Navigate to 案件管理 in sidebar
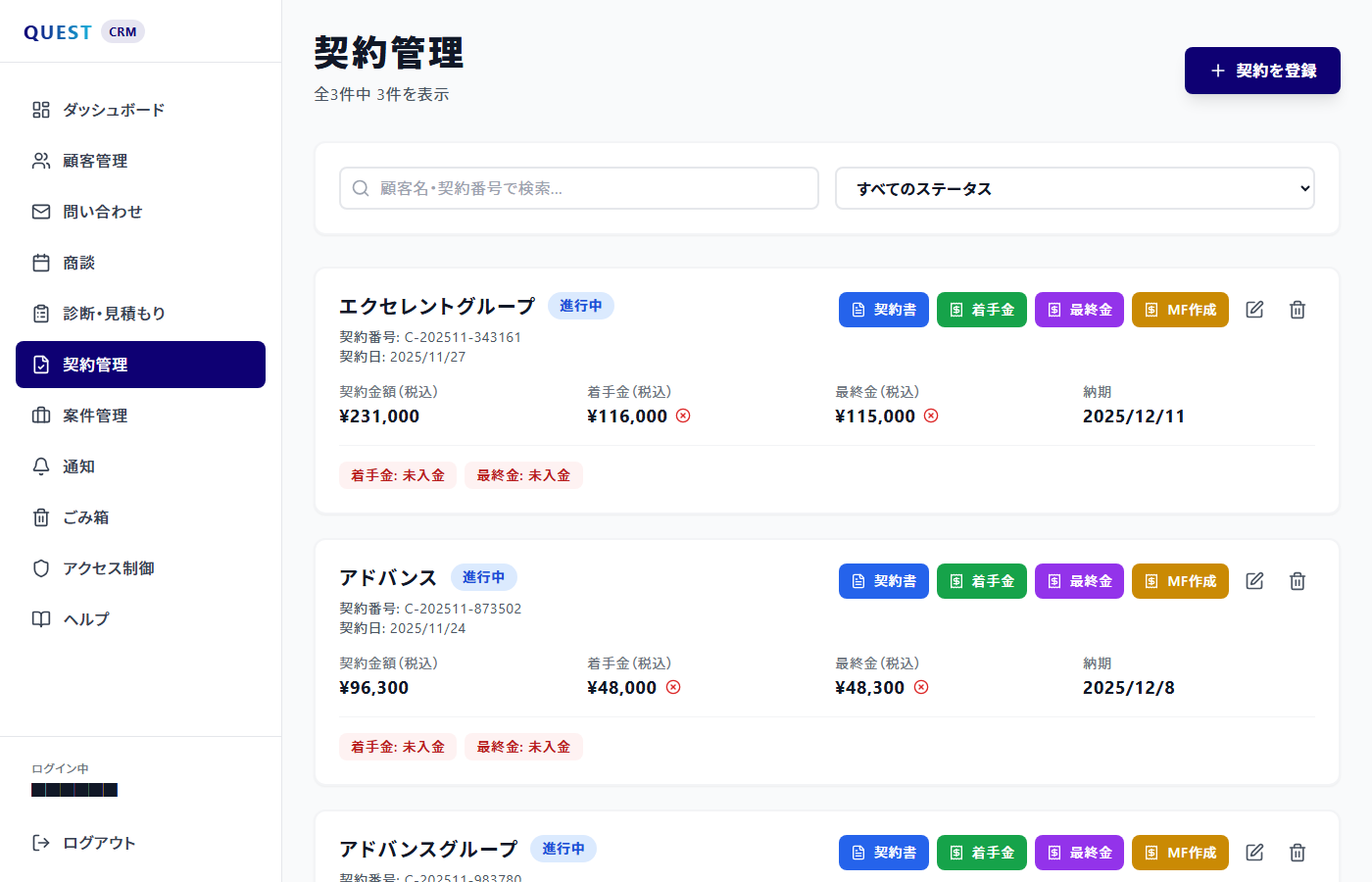 [x=95, y=416]
